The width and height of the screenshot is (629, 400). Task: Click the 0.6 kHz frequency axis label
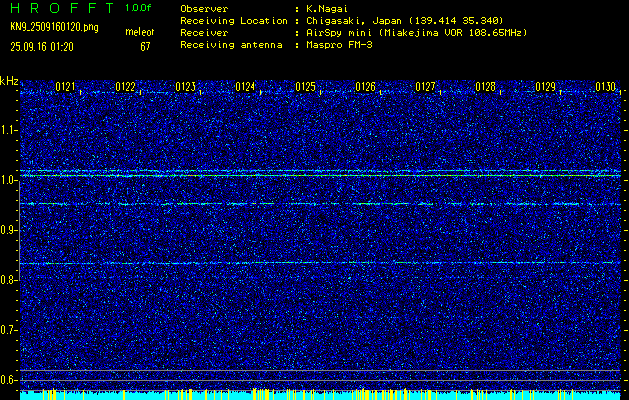[8, 380]
